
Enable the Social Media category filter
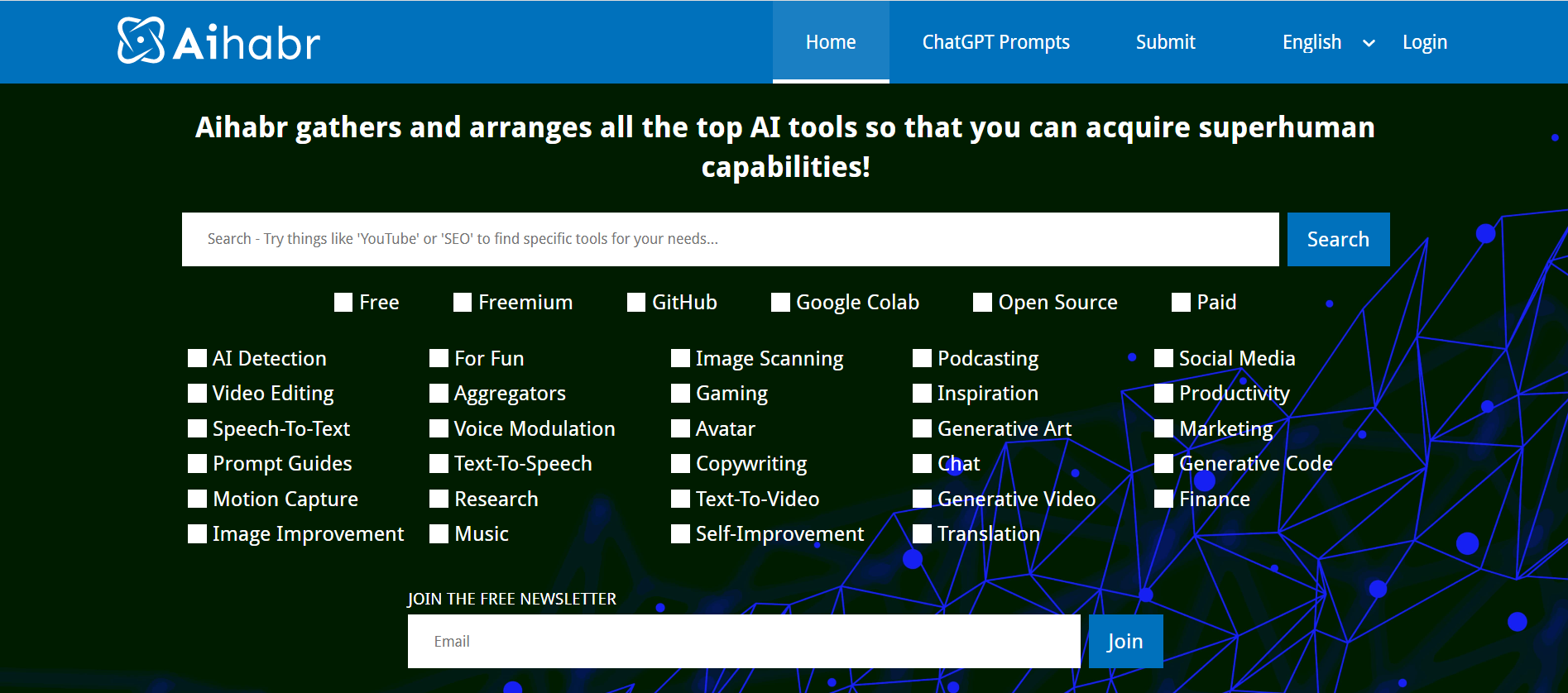(x=1163, y=358)
